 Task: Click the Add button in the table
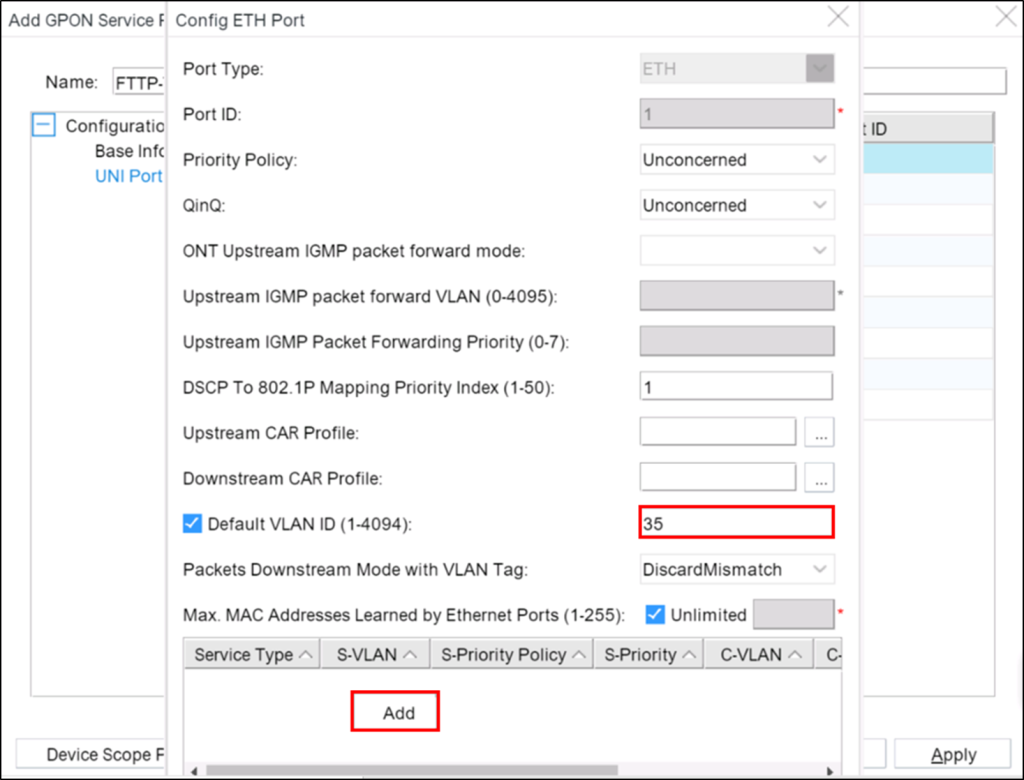pyautogui.click(x=395, y=712)
